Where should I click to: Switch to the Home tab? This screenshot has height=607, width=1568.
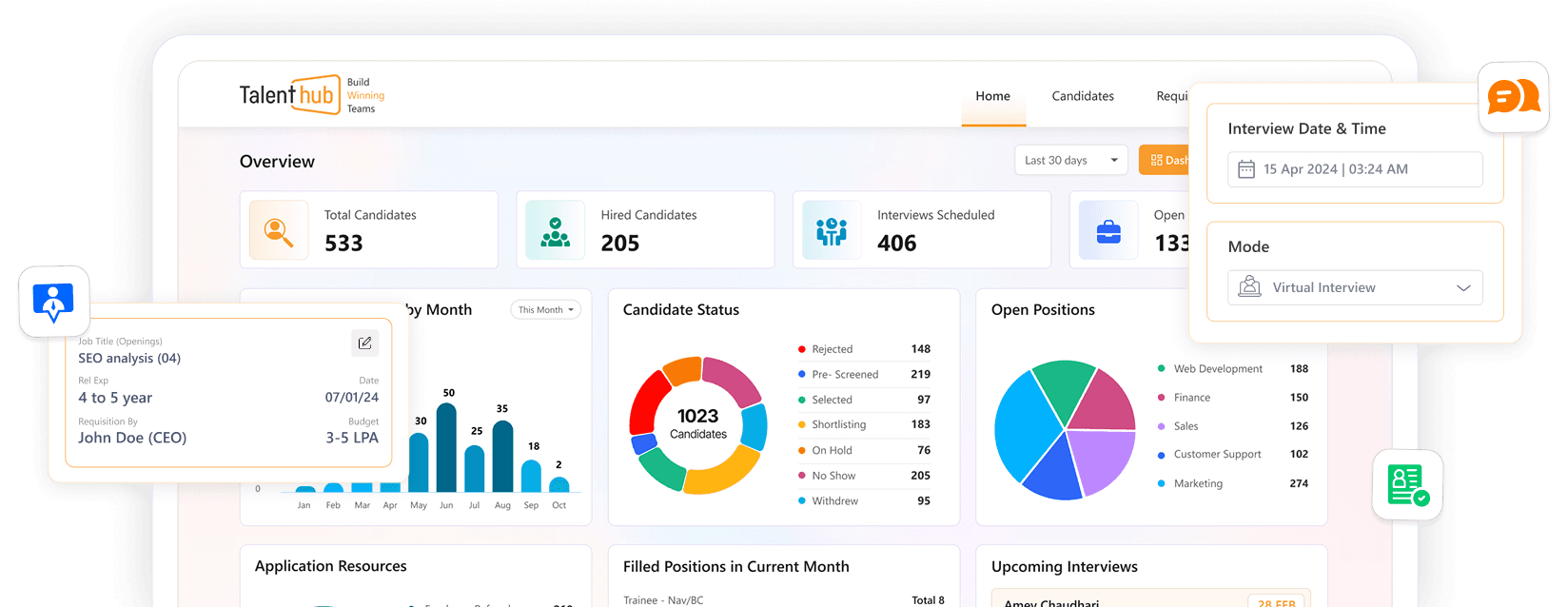(992, 96)
